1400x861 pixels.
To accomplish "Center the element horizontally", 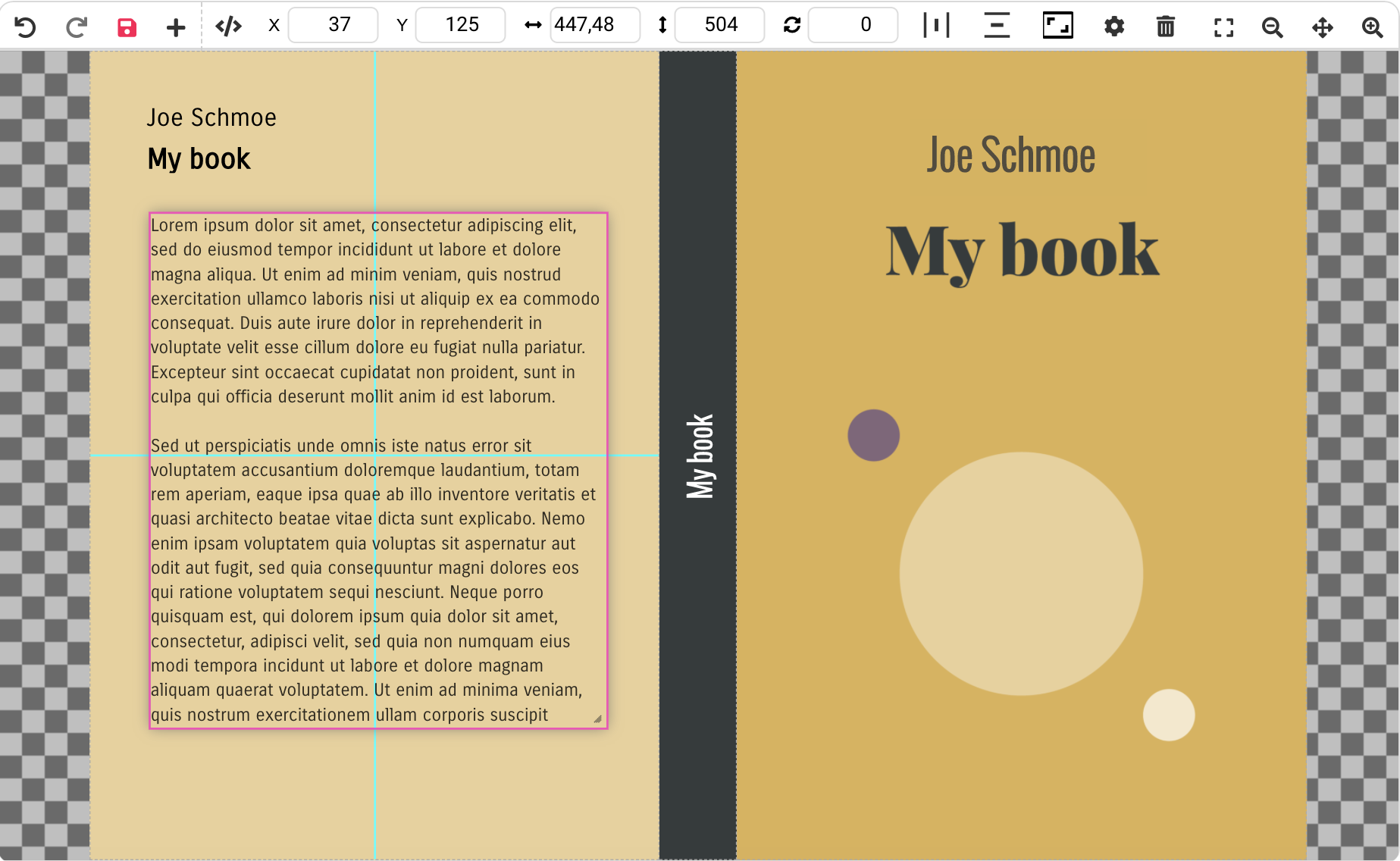I will pos(937,25).
